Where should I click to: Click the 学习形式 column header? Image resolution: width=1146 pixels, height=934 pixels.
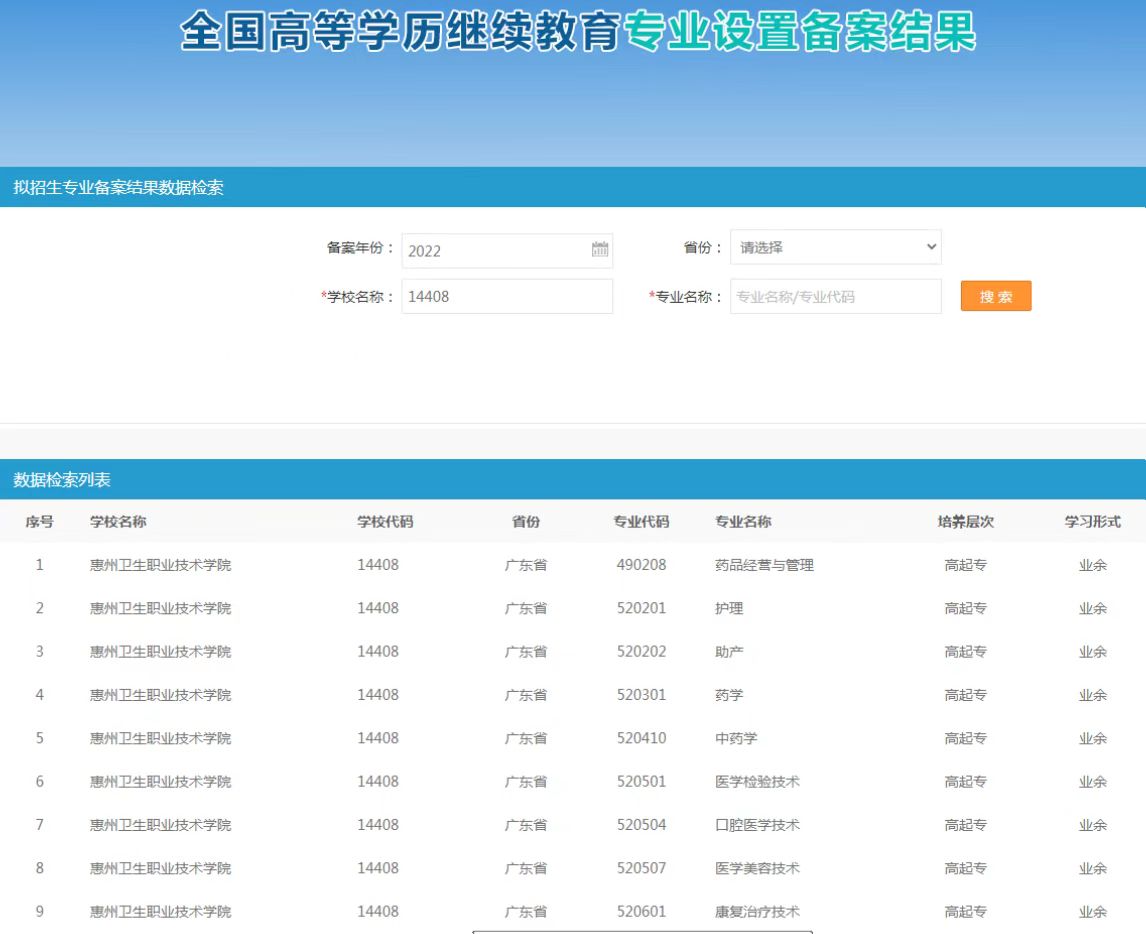coord(1092,521)
